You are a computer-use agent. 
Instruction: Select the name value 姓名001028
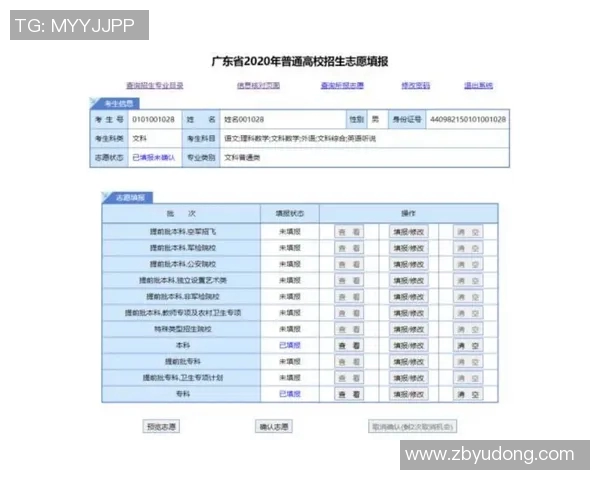244,119
